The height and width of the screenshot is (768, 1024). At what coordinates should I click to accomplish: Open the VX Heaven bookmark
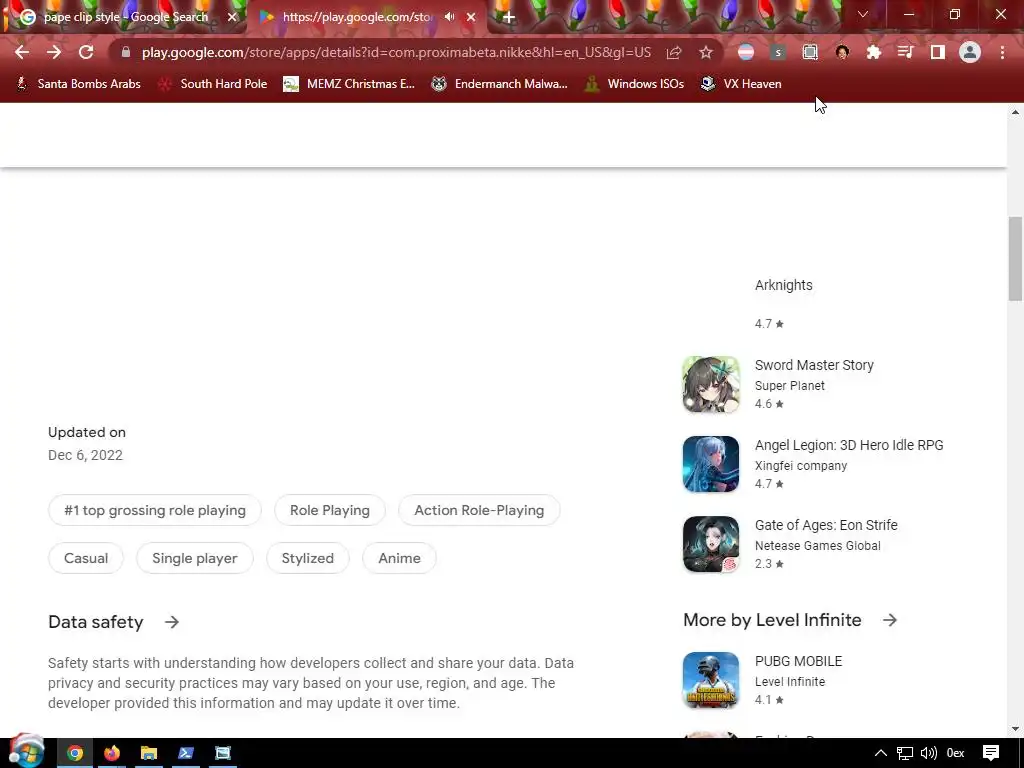(741, 84)
